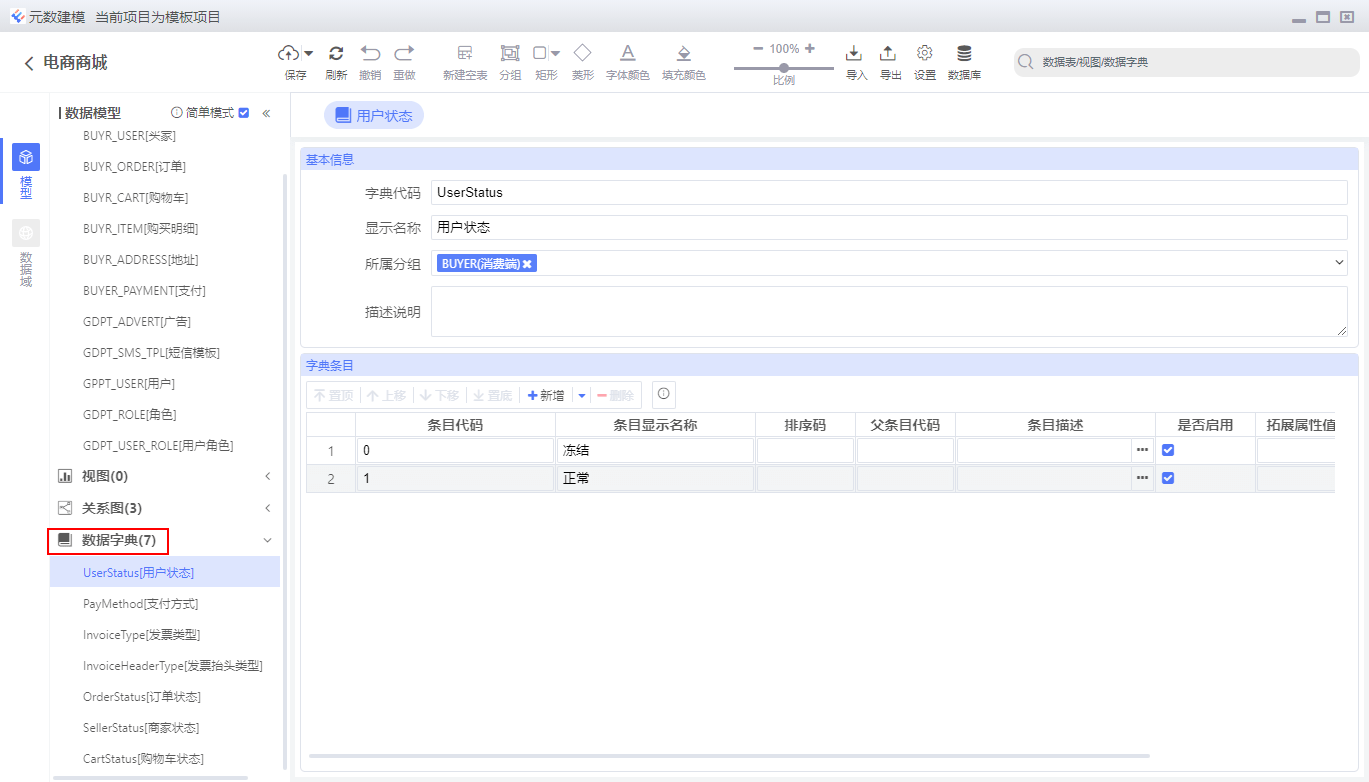This screenshot has width=1369, height=782.
Task: Uncheck the enabled box for row 正常
Action: point(1168,478)
